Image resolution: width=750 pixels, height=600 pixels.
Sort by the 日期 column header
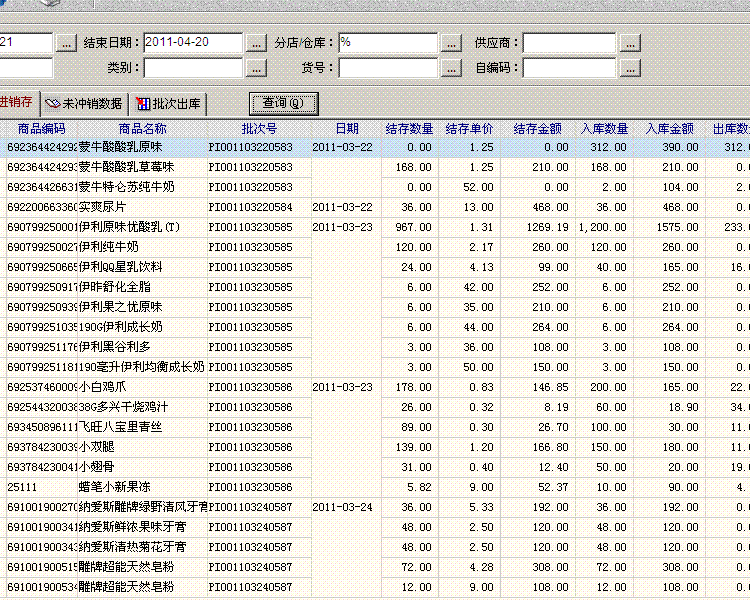coord(347,129)
